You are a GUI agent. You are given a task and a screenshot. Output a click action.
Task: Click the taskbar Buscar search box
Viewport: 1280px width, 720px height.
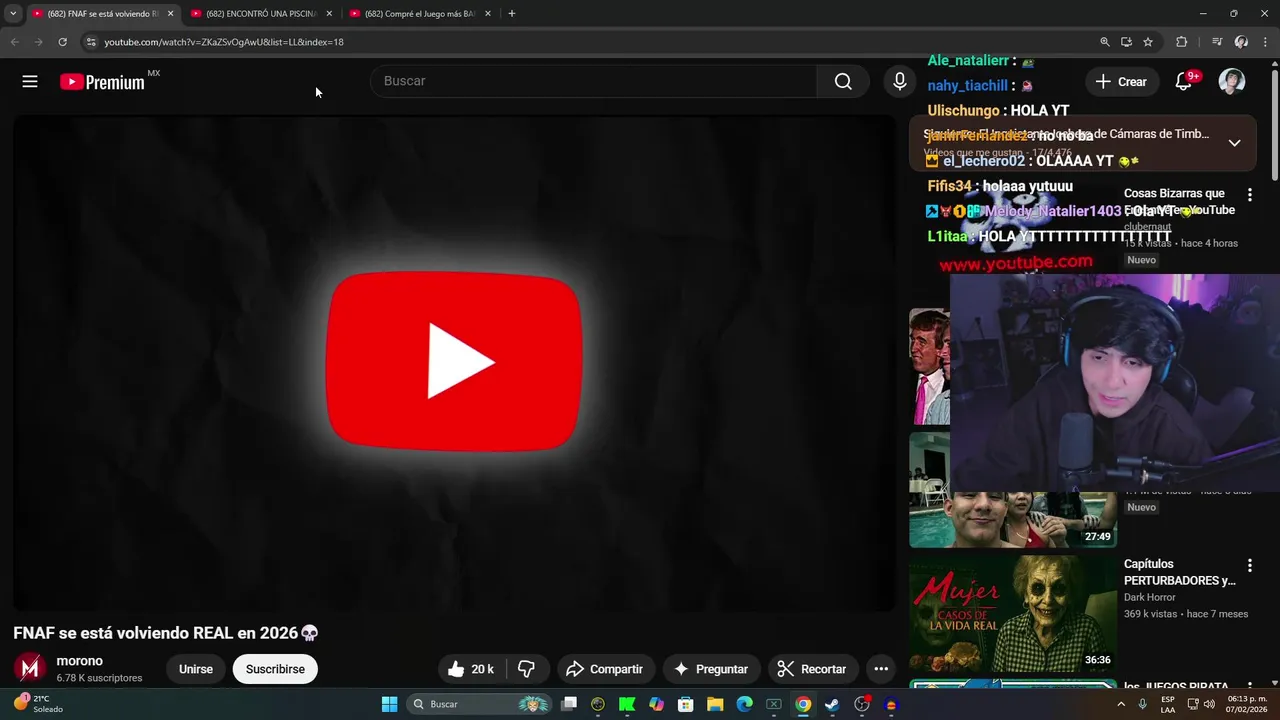[481, 704]
